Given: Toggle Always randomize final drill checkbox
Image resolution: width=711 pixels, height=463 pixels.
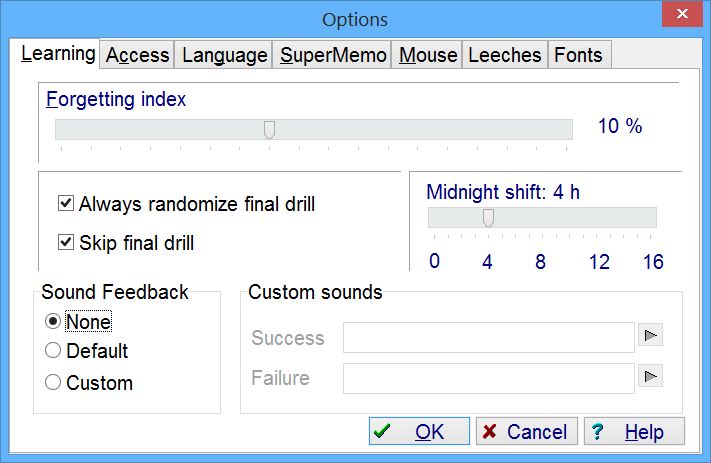Looking at the screenshot, I should click(66, 204).
